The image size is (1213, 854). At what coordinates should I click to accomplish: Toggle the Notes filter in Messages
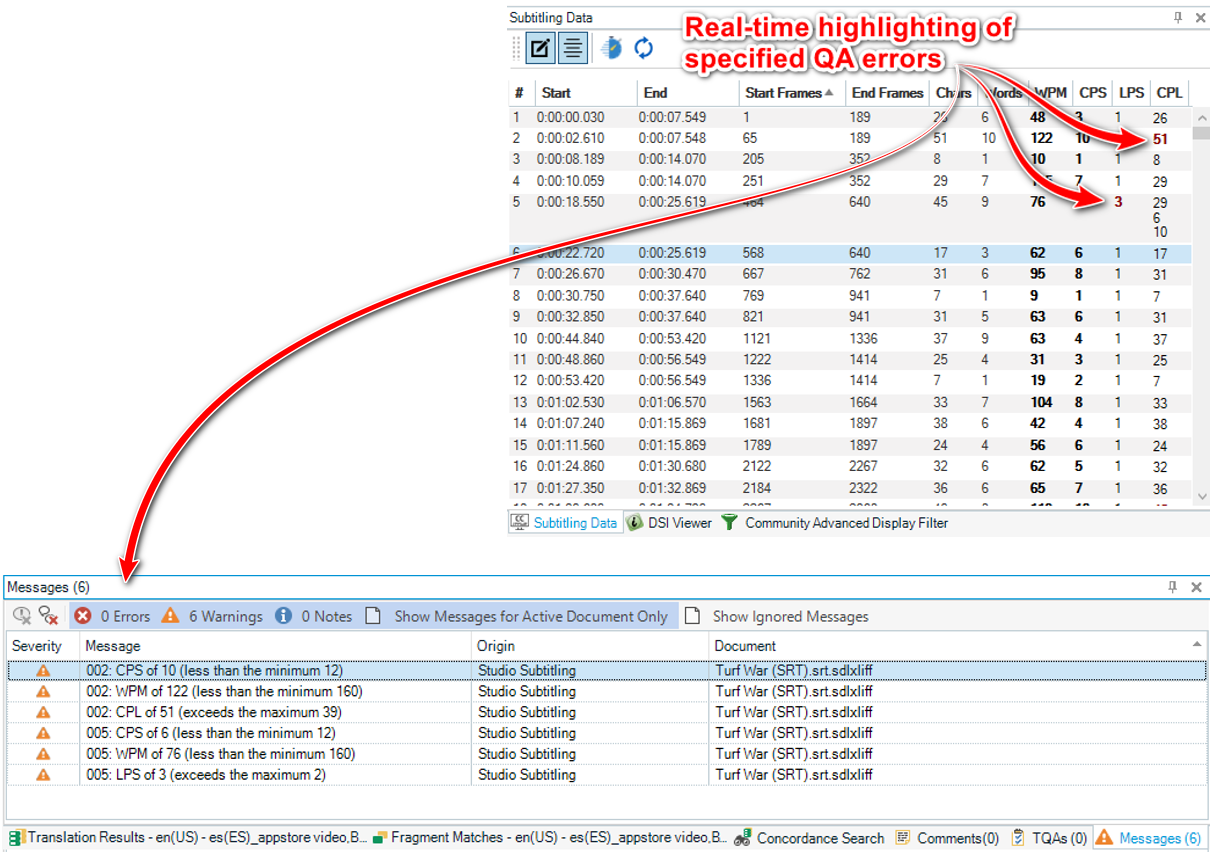click(x=314, y=616)
